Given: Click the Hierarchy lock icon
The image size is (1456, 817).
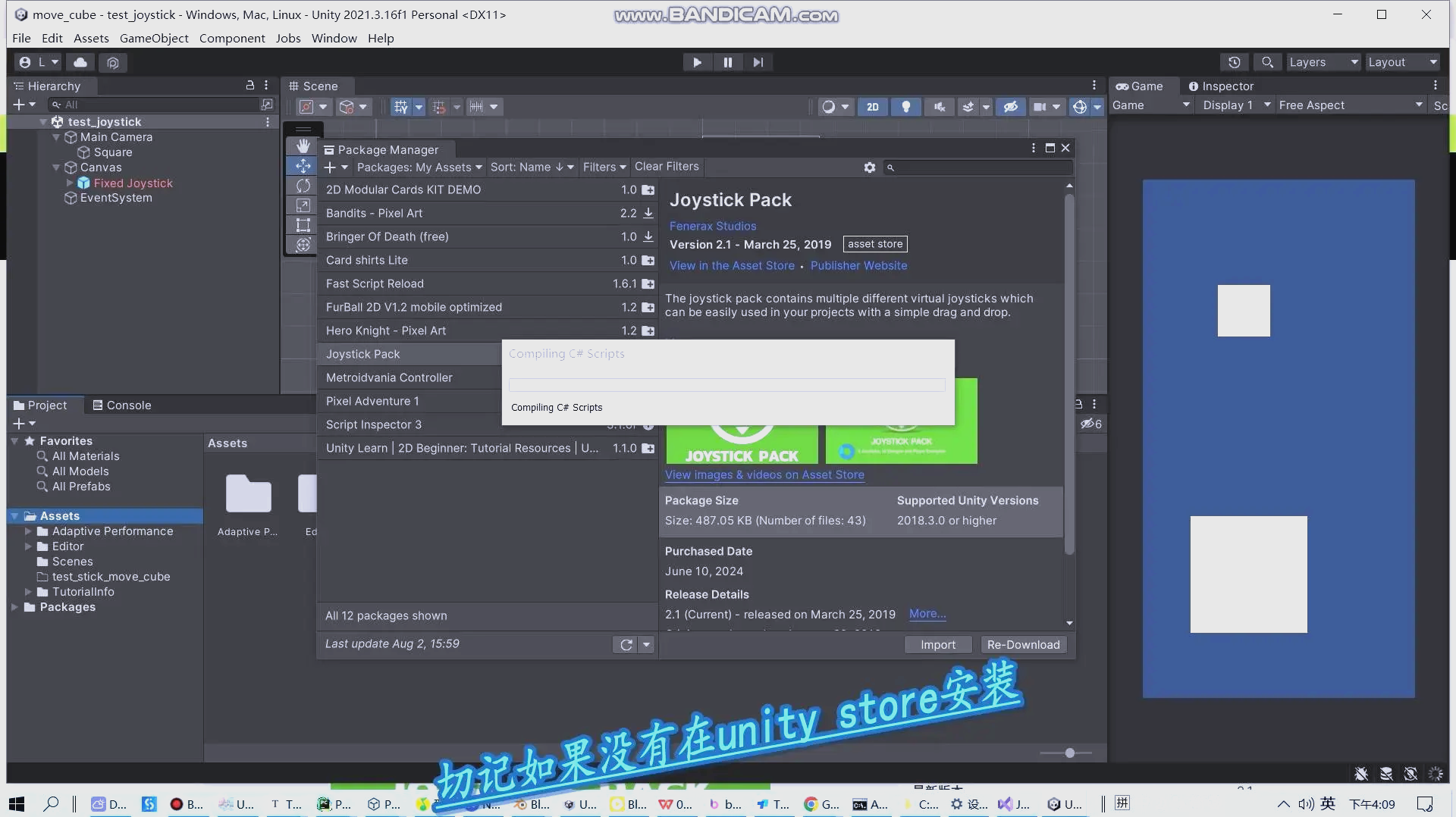Looking at the screenshot, I should point(250,86).
